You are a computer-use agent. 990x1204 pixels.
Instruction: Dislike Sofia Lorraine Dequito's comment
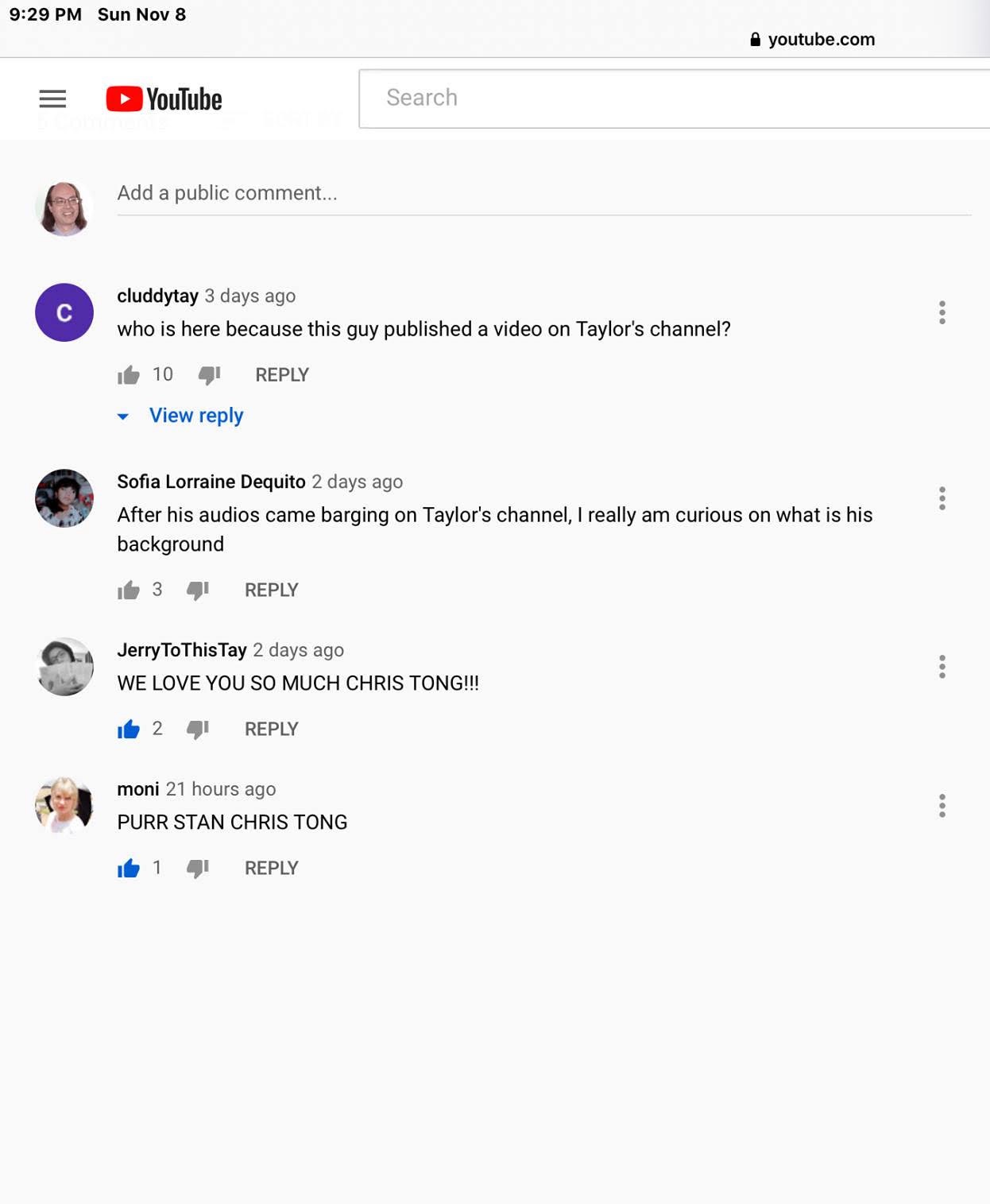(x=198, y=590)
